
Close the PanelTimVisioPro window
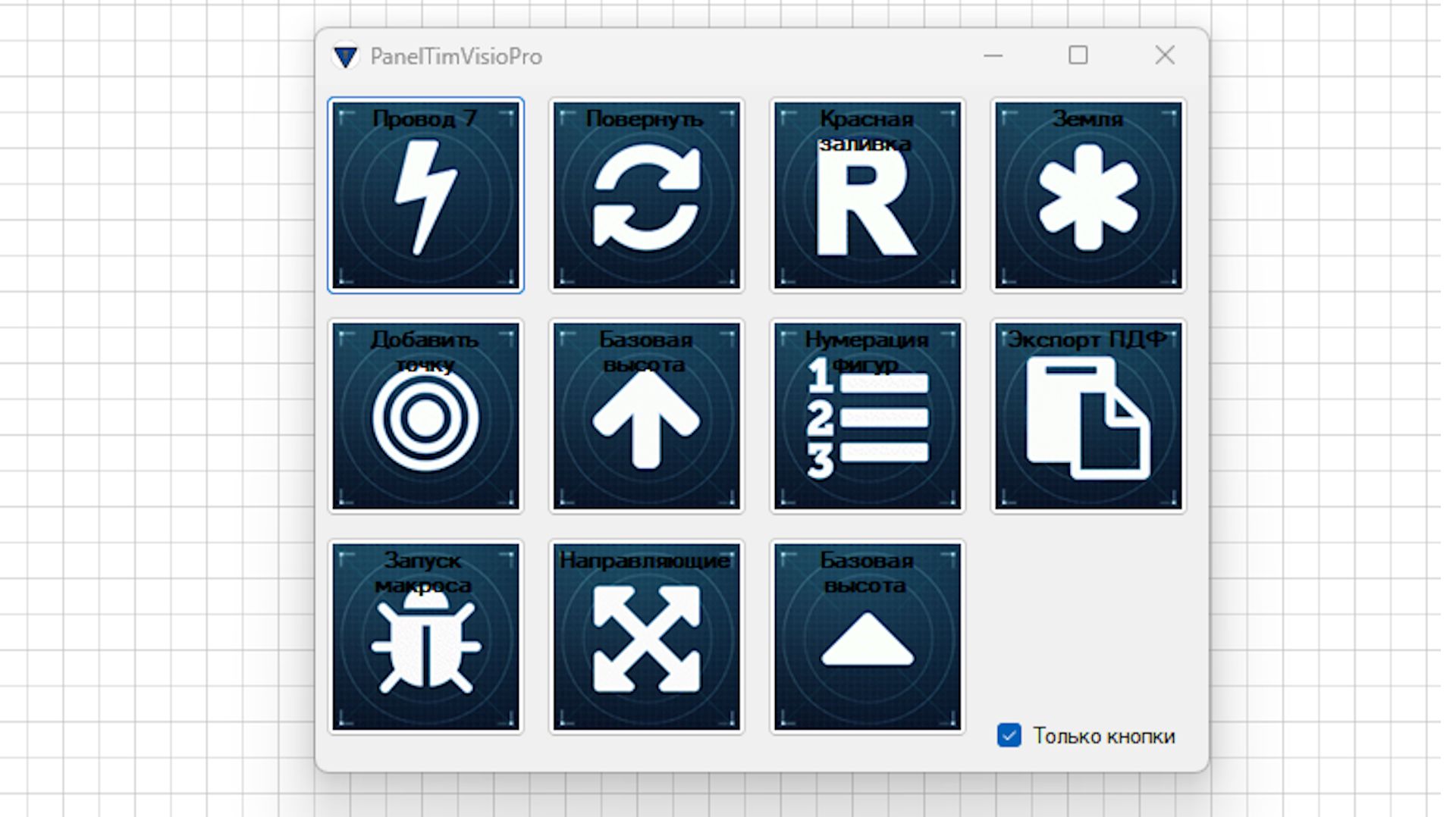click(x=1165, y=55)
